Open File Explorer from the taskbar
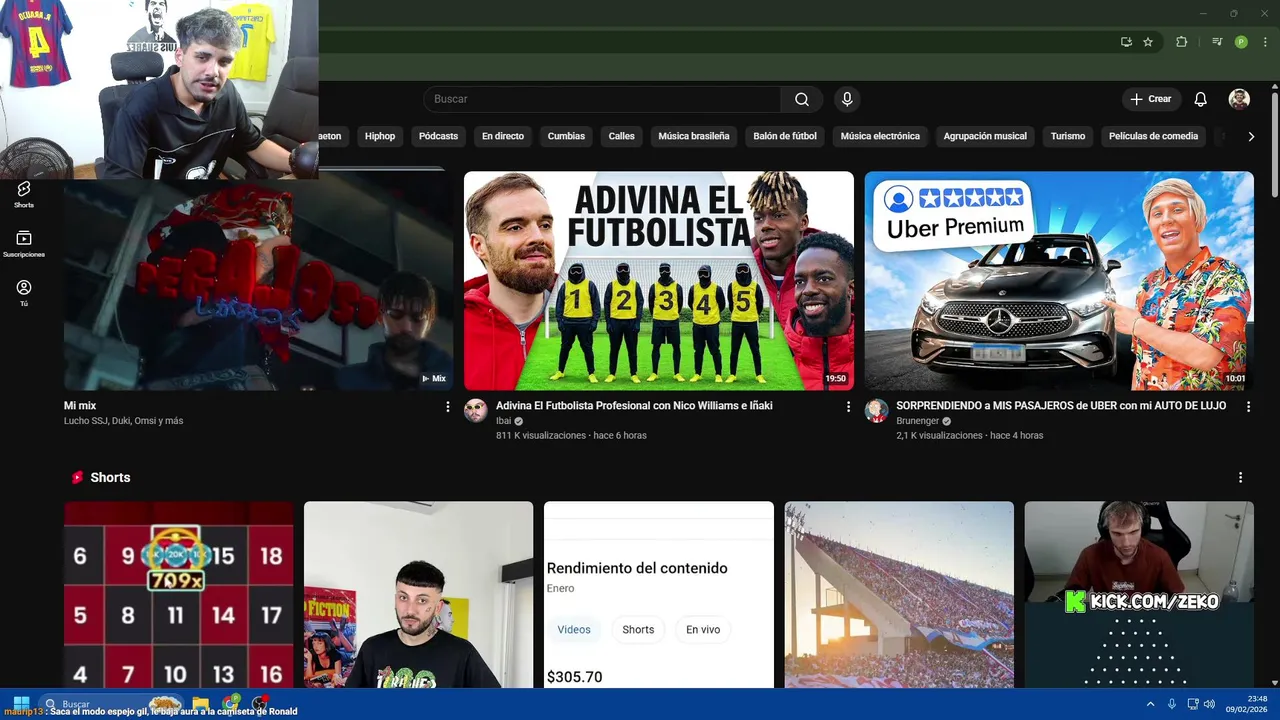The height and width of the screenshot is (720, 1280). coord(200,704)
